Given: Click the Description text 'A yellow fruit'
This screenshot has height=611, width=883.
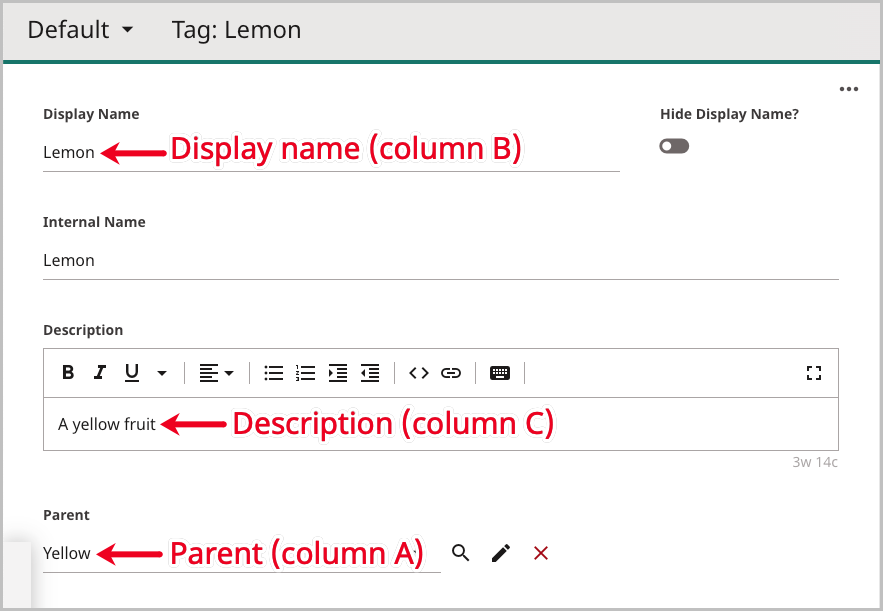Looking at the screenshot, I should point(106,424).
